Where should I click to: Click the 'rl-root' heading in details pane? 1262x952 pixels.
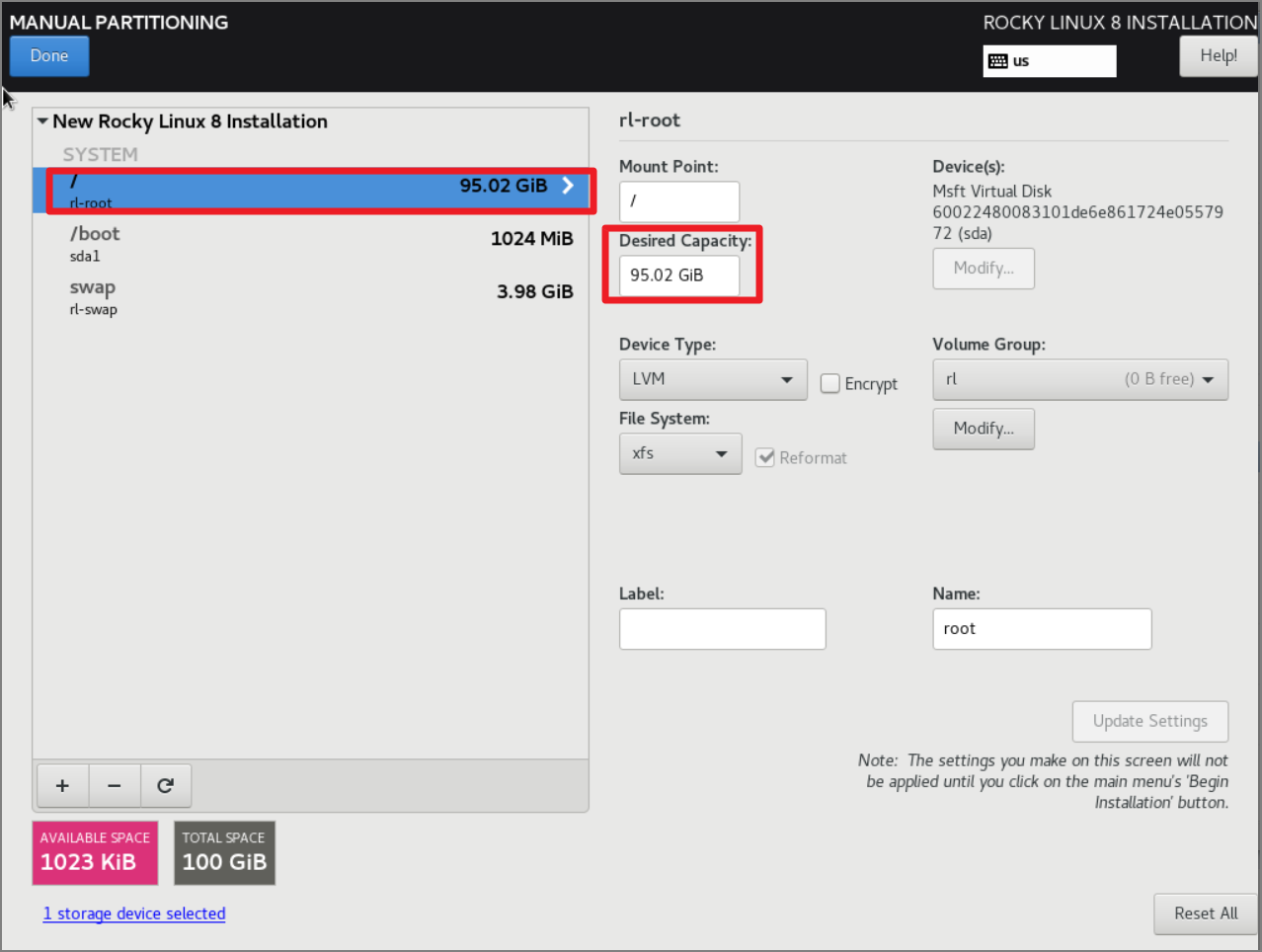[x=650, y=120]
